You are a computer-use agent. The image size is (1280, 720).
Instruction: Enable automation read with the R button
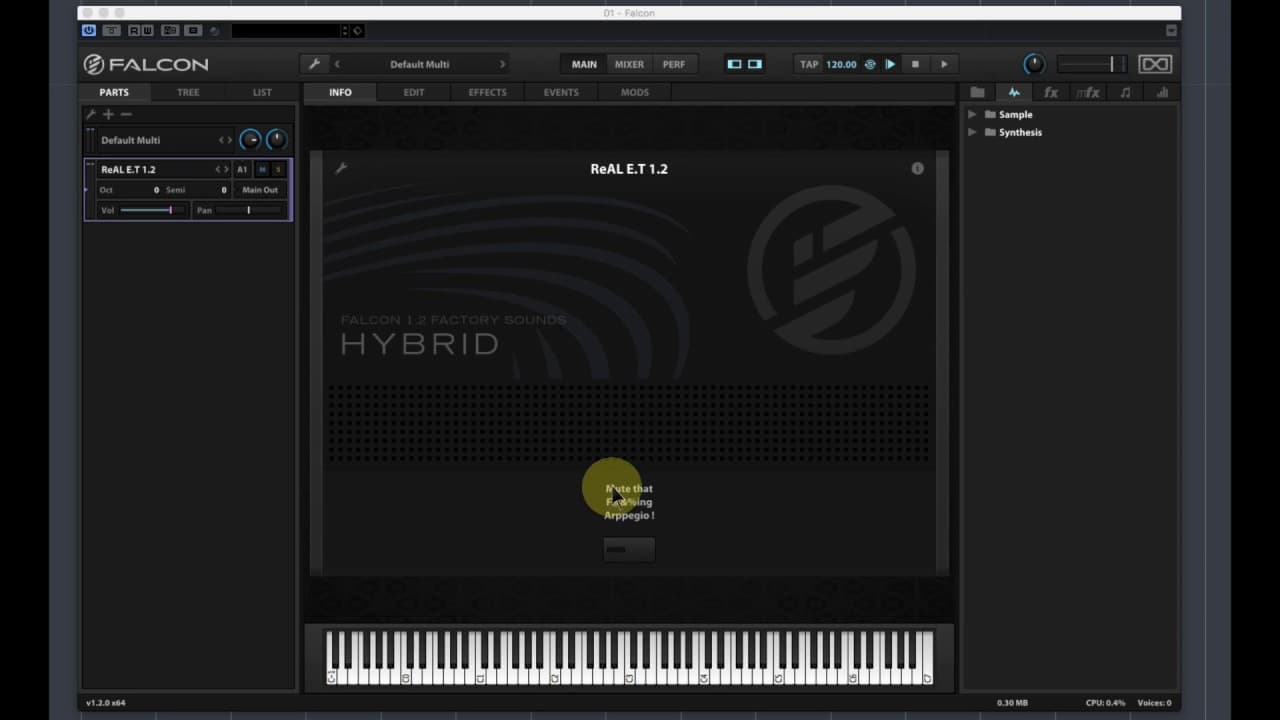point(134,30)
